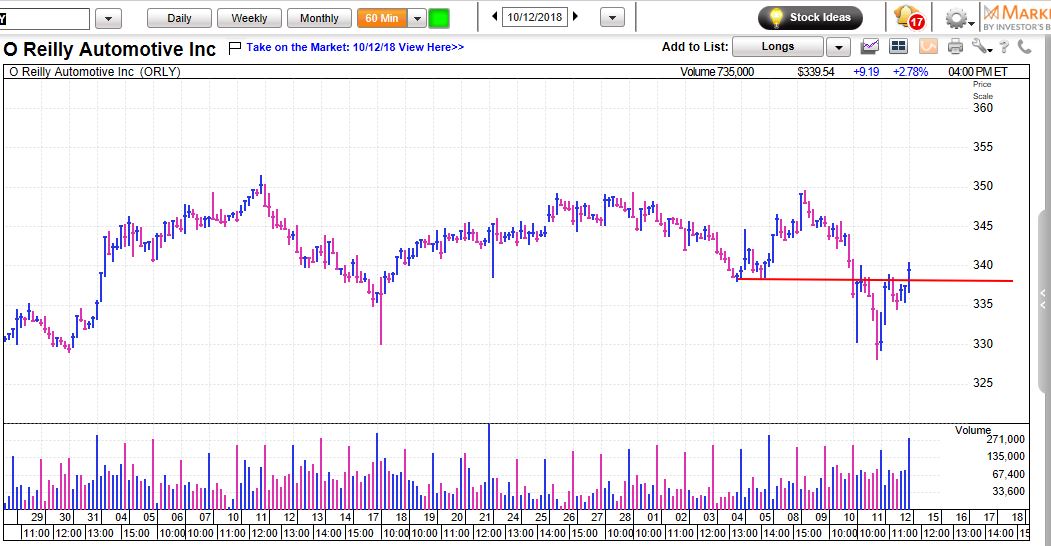Image resolution: width=1051 pixels, height=546 pixels.
Task: Click the 340 price scale label
Action: tap(983, 265)
